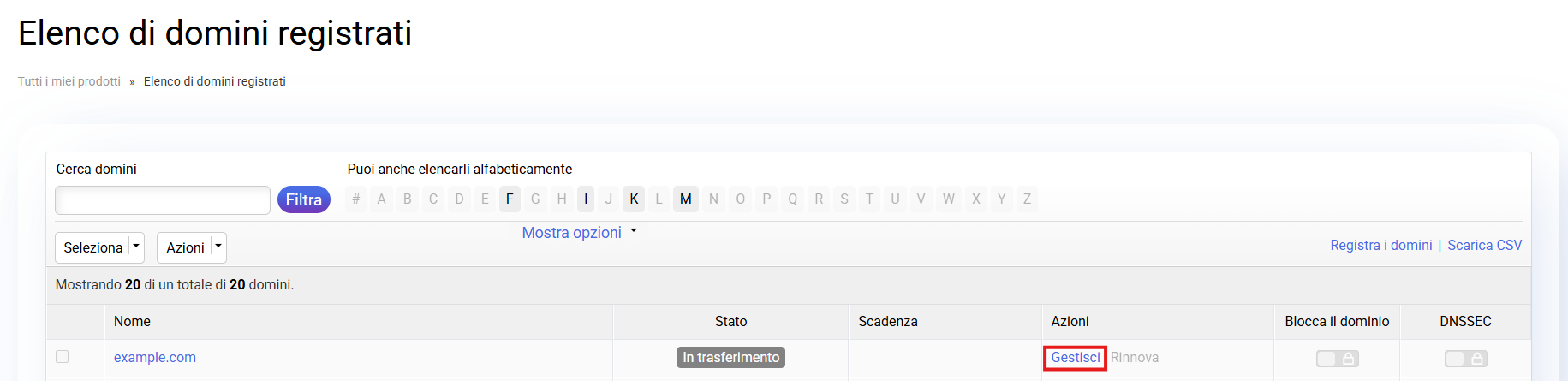
Task: Open the Registra i domini link
Action: (1380, 246)
